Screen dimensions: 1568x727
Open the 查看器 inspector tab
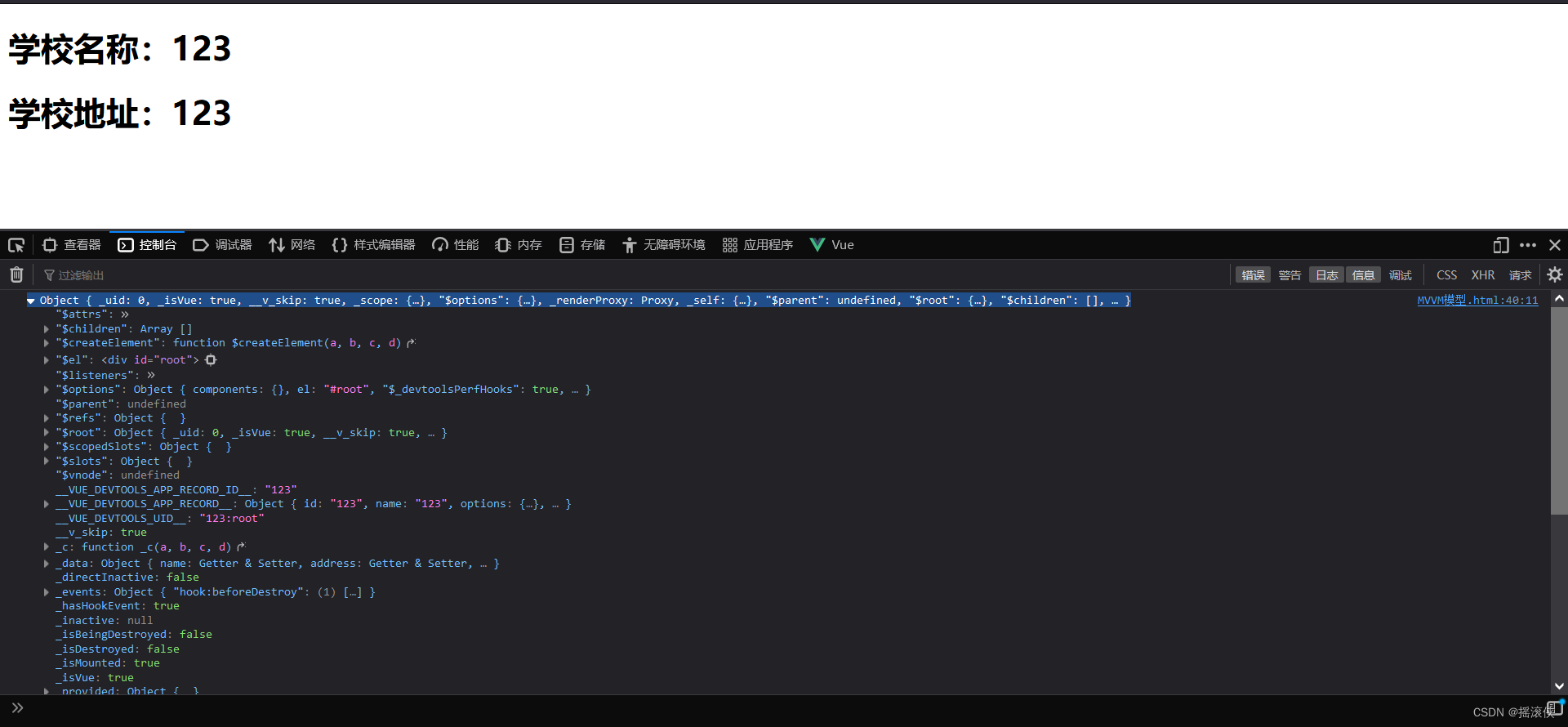(72, 245)
